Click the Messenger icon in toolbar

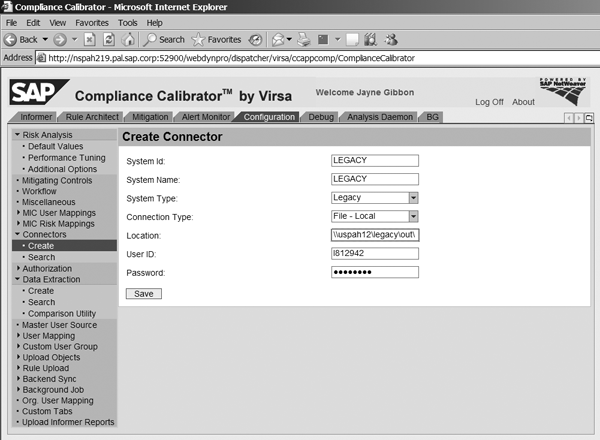click(x=391, y=39)
